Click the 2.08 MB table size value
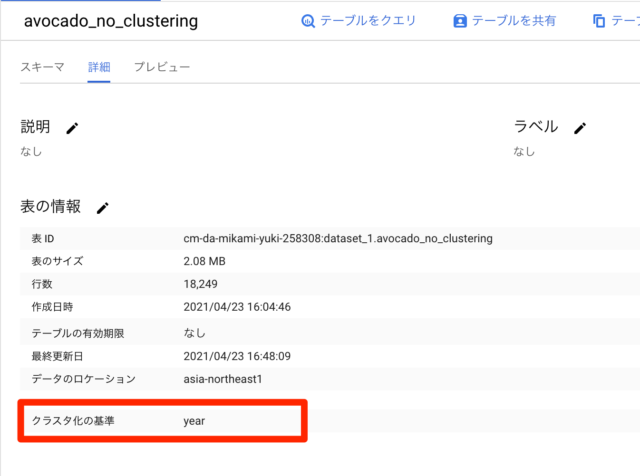The width and height of the screenshot is (640, 476). [x=209, y=261]
